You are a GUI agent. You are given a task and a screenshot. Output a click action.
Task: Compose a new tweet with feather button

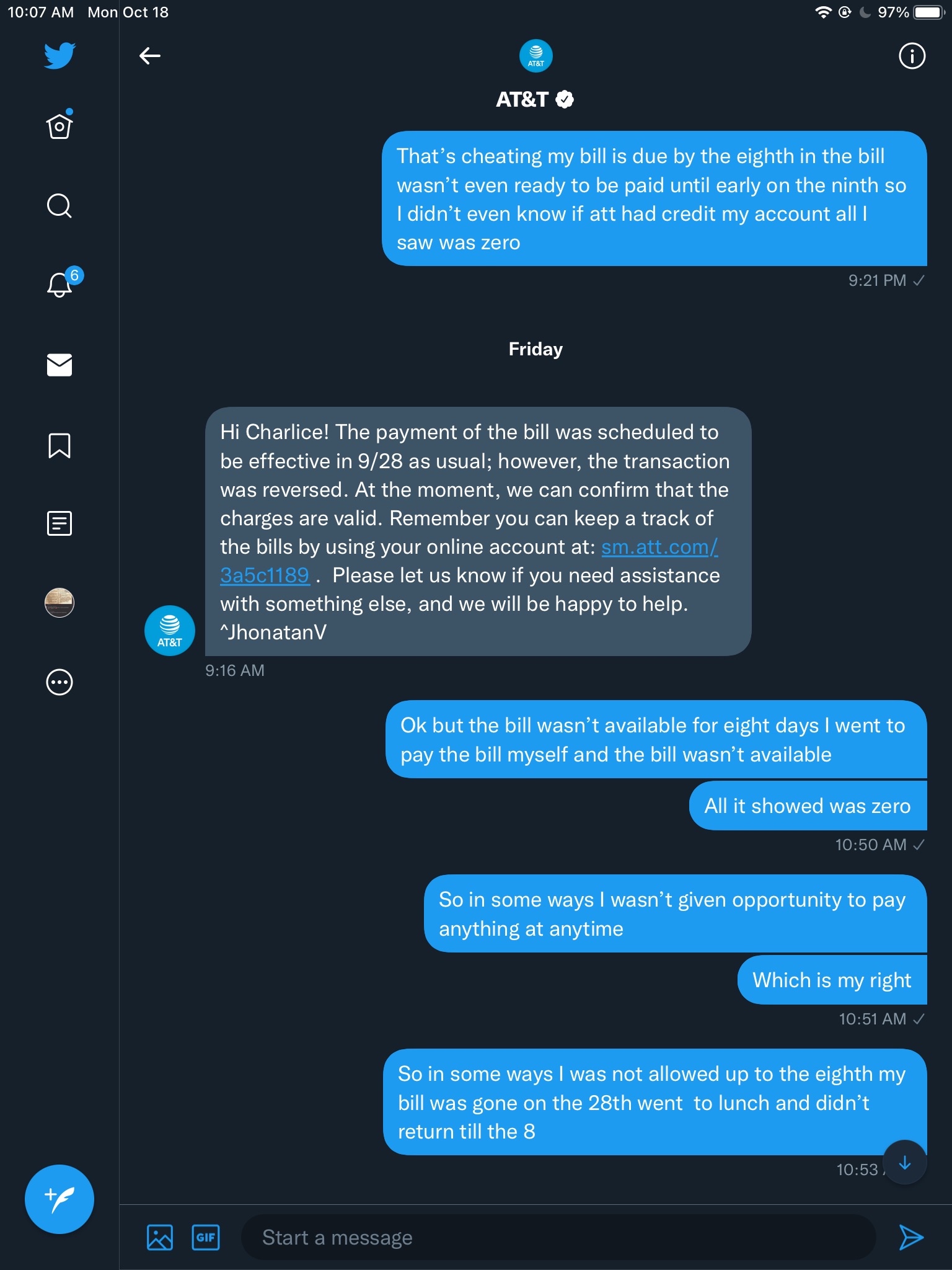(59, 1199)
